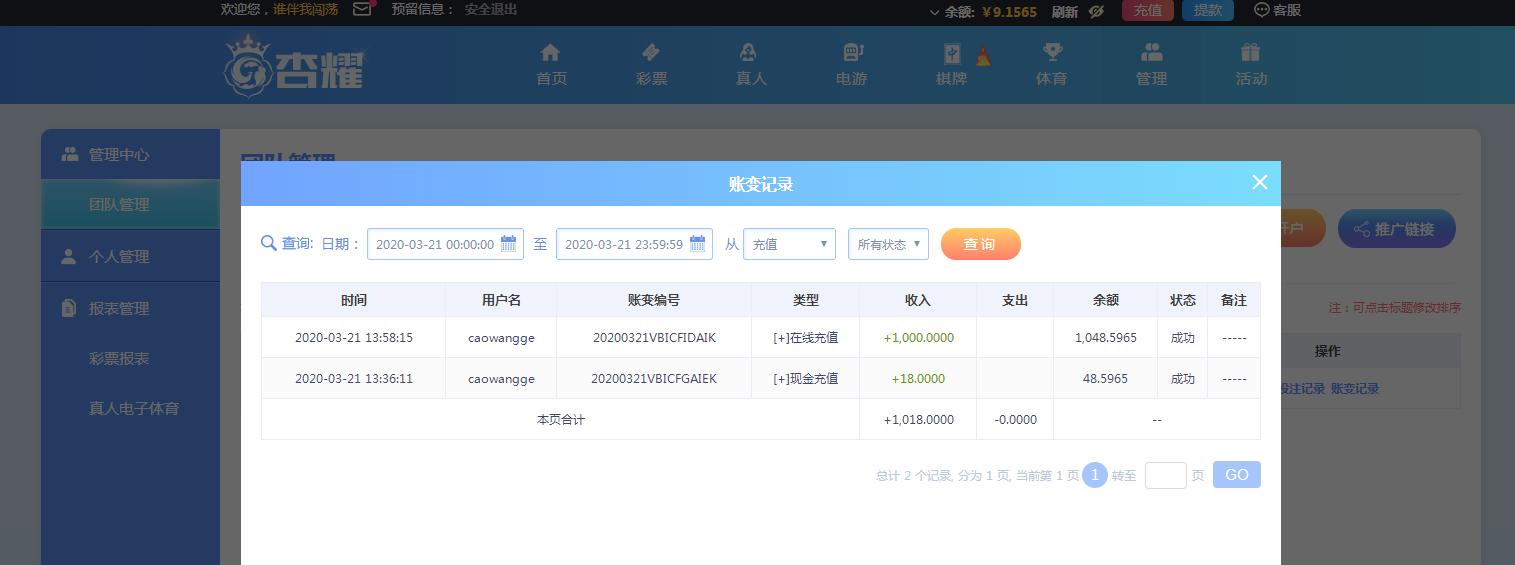This screenshot has width=1515, height=565.
Task: Click the magnifier icon beside 查询
Action: click(268, 243)
